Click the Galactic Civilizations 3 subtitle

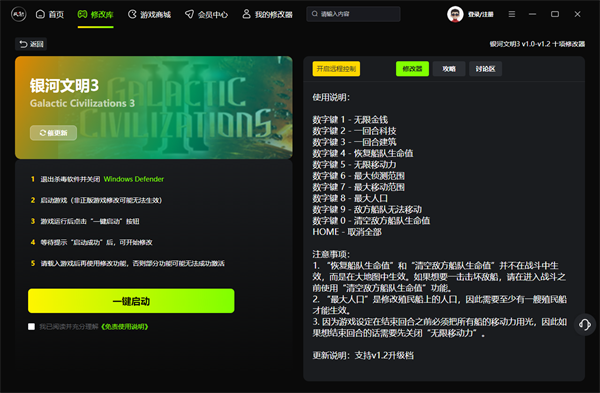click(x=82, y=103)
